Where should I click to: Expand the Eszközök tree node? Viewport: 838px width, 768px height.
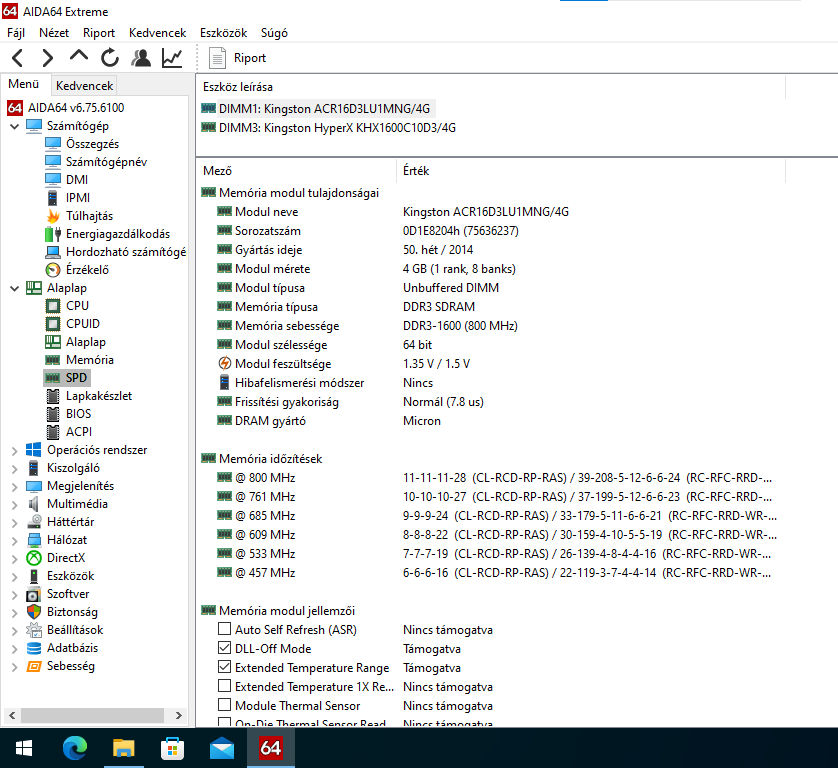click(x=14, y=577)
